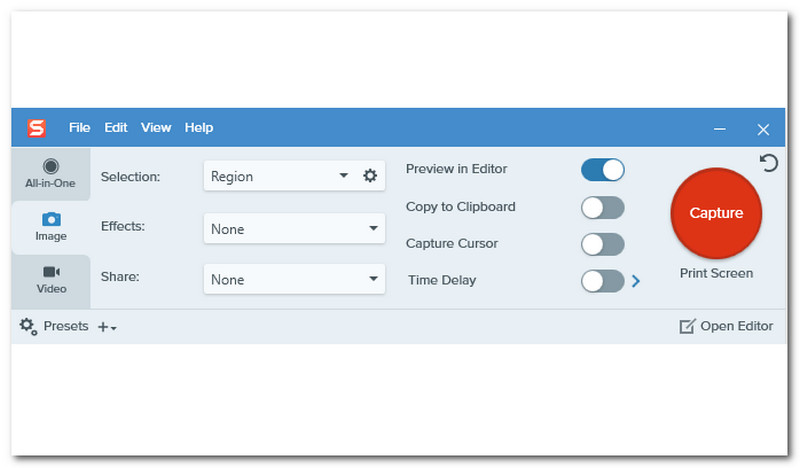This screenshot has height=468, width=800.
Task: Disable the Preview in Editor toggle
Action: pyautogui.click(x=602, y=170)
